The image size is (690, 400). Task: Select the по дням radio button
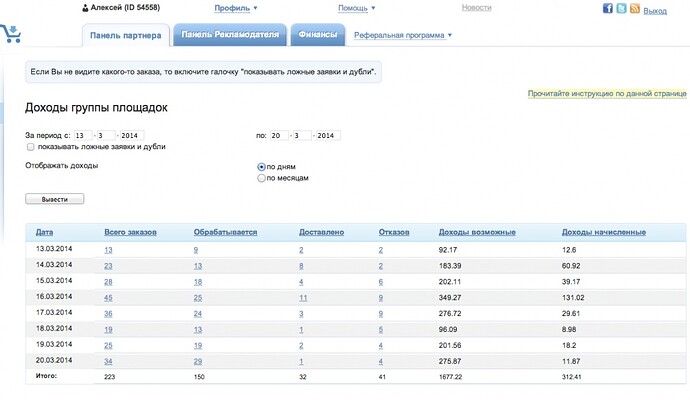261,167
